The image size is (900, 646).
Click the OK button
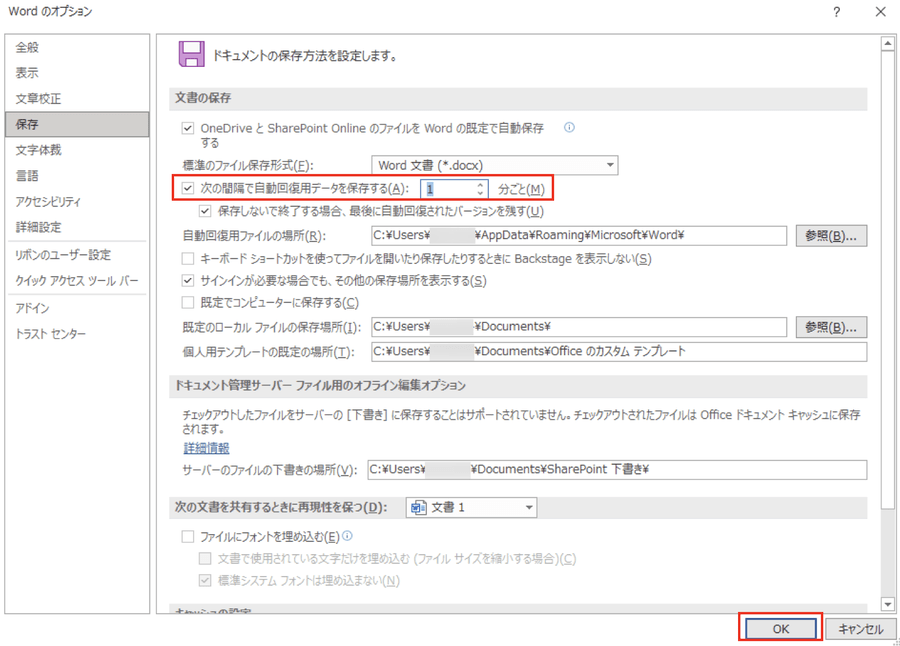[781, 629]
